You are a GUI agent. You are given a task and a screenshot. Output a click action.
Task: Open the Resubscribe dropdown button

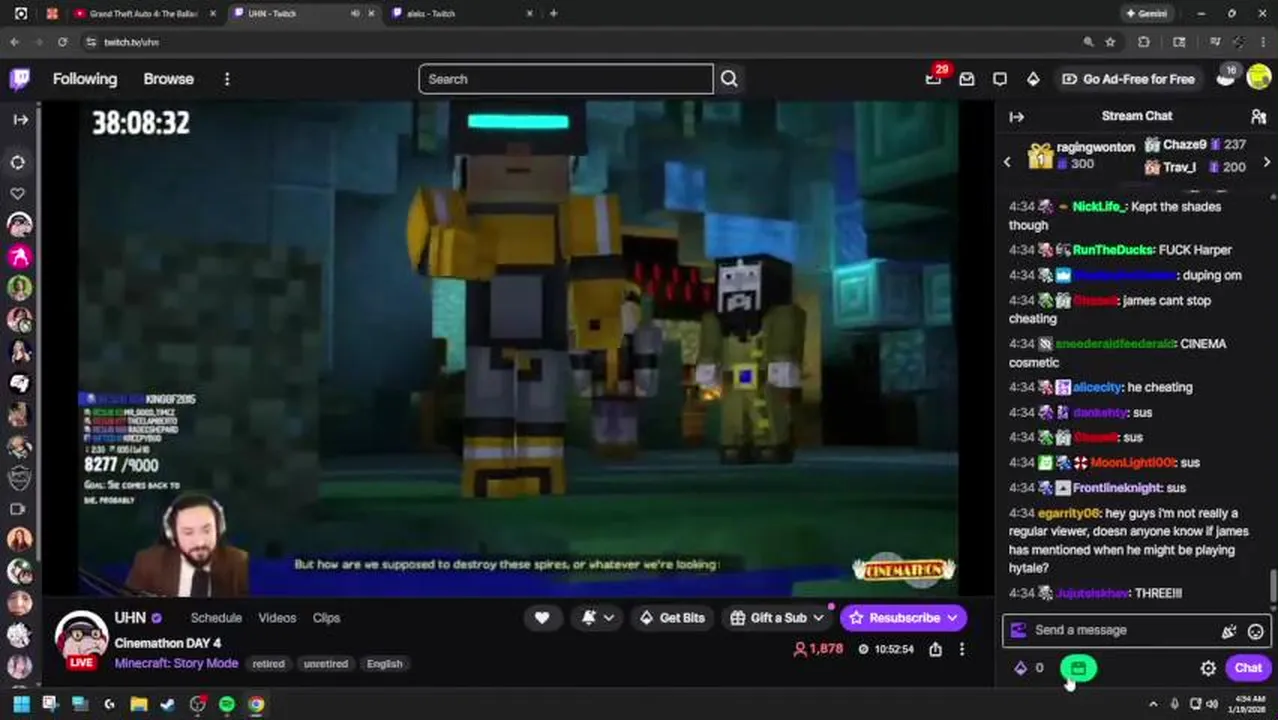tap(903, 618)
